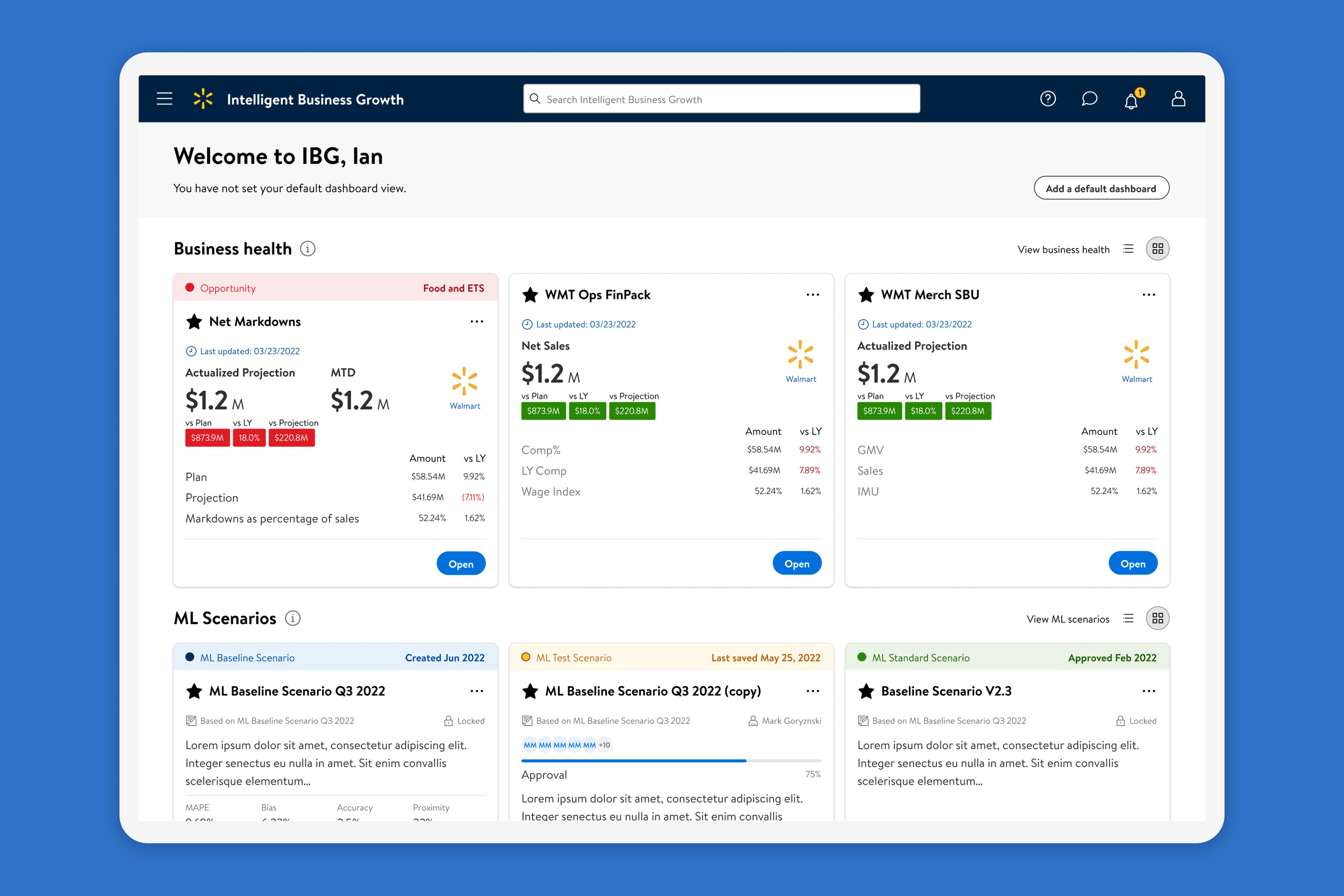The image size is (1344, 896).
Task: Click info icon beside ML Scenarios
Action: coord(292,618)
